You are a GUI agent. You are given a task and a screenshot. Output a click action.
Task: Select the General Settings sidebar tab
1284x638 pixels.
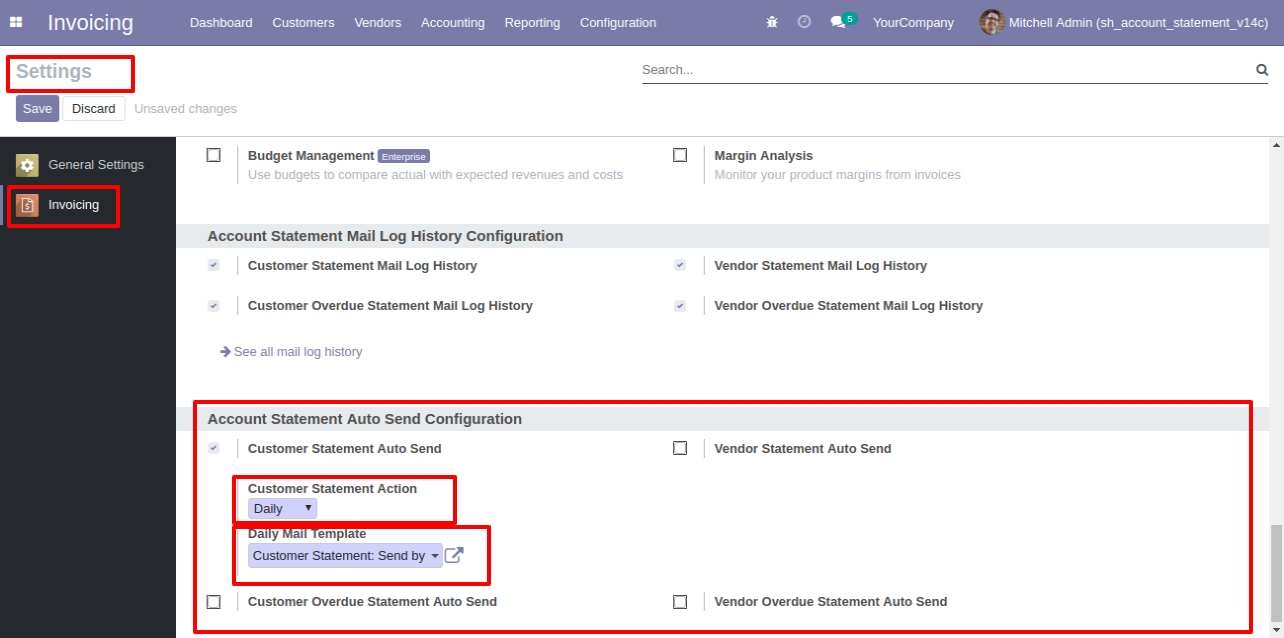point(88,165)
